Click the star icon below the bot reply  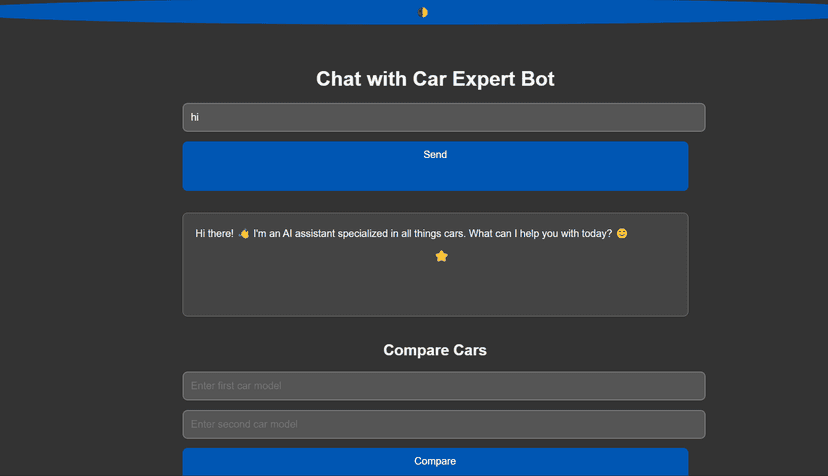[441, 256]
